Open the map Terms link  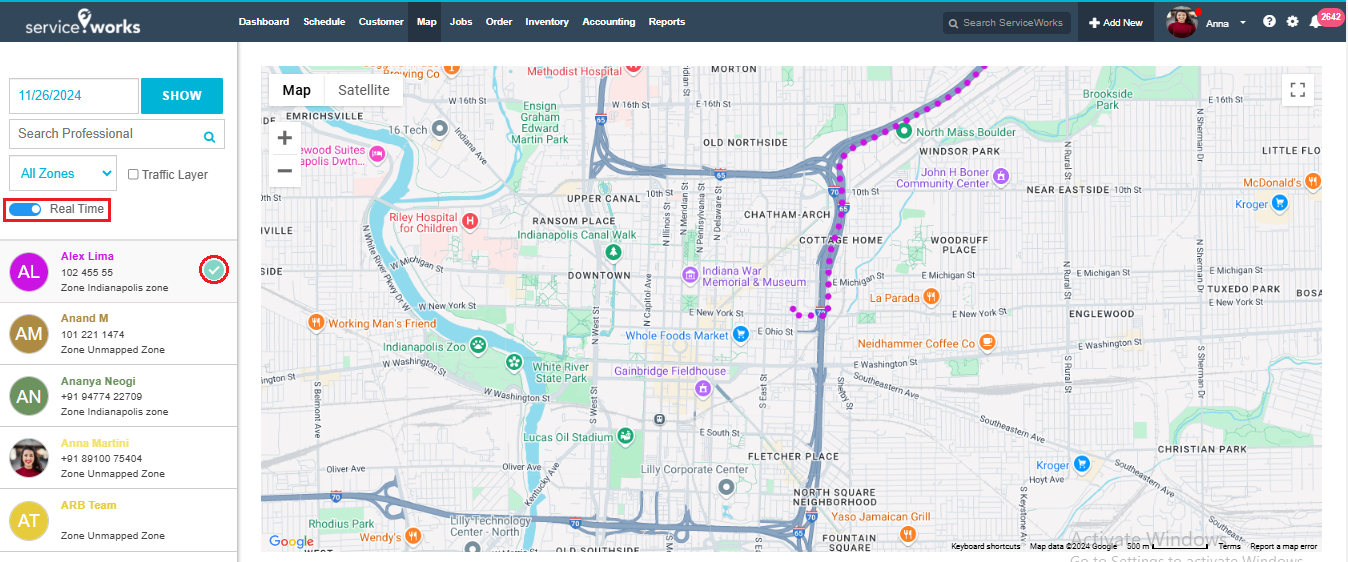[1230, 546]
